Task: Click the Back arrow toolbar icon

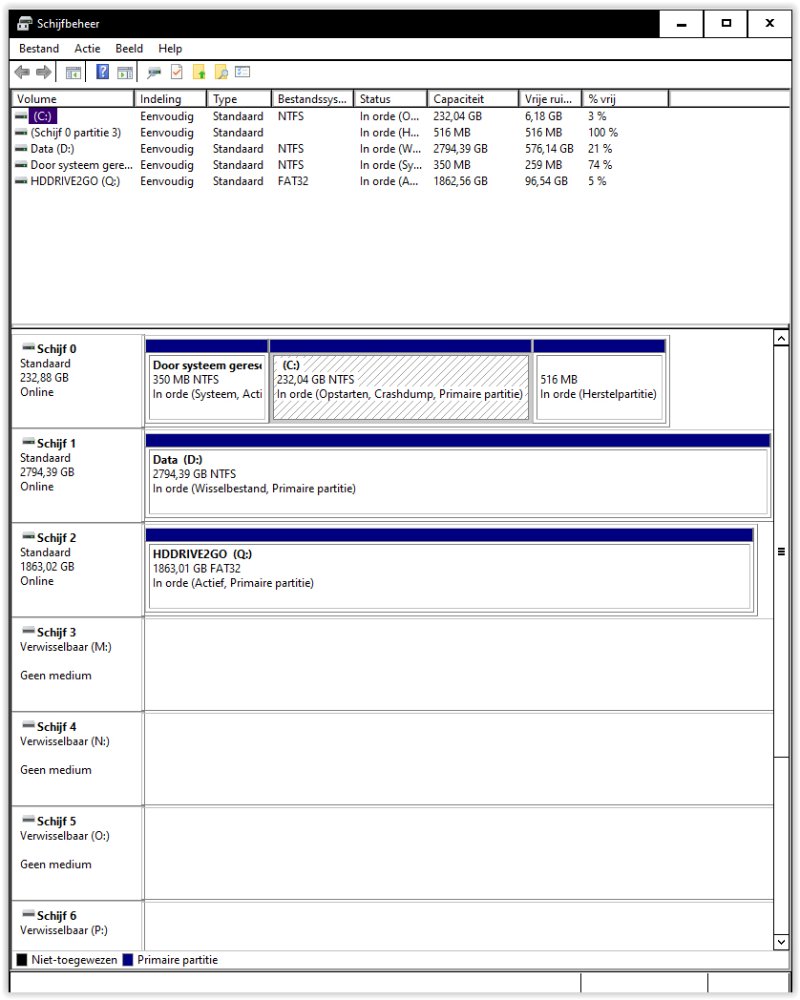Action: (x=22, y=72)
